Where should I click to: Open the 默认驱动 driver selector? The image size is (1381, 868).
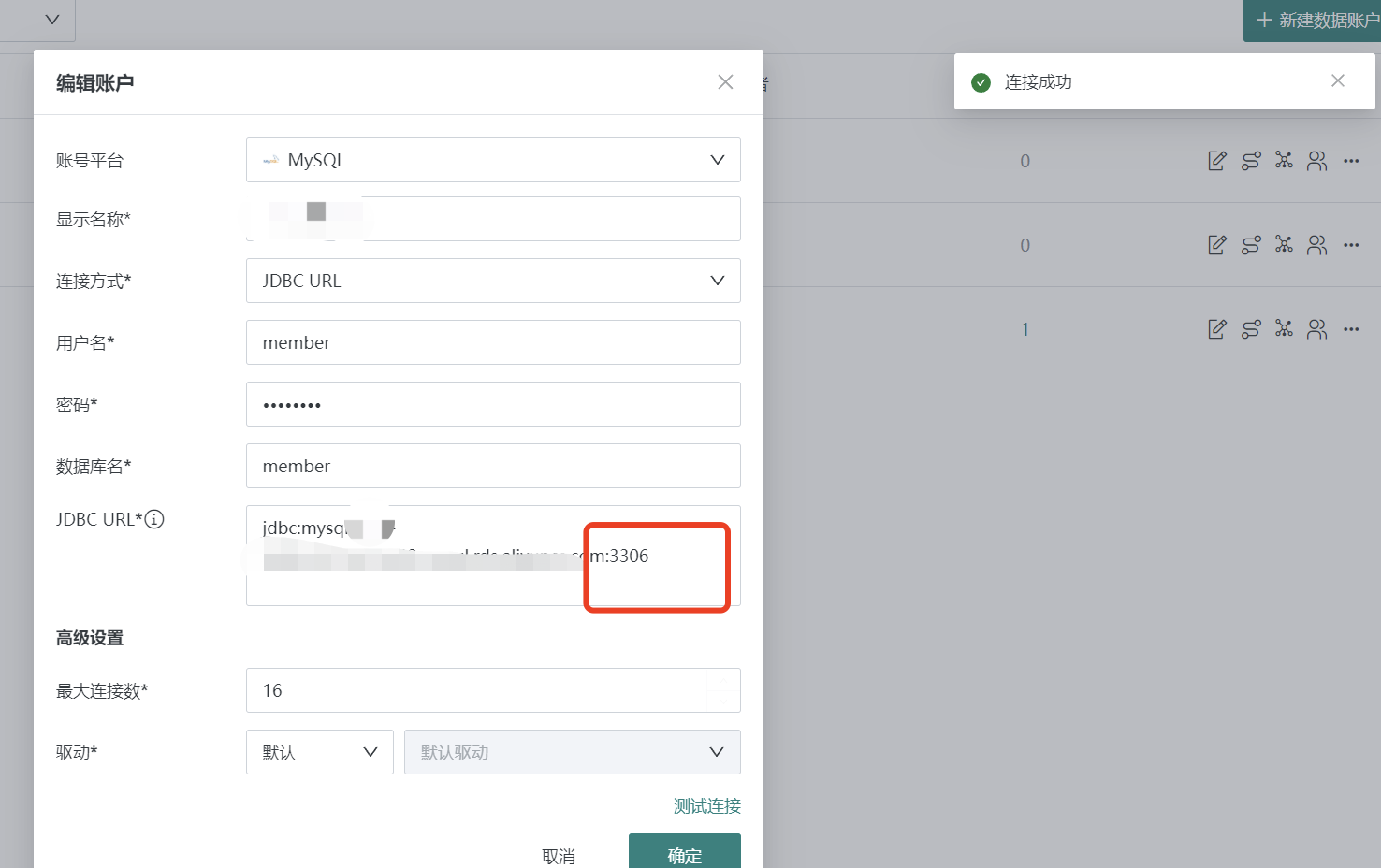point(572,752)
